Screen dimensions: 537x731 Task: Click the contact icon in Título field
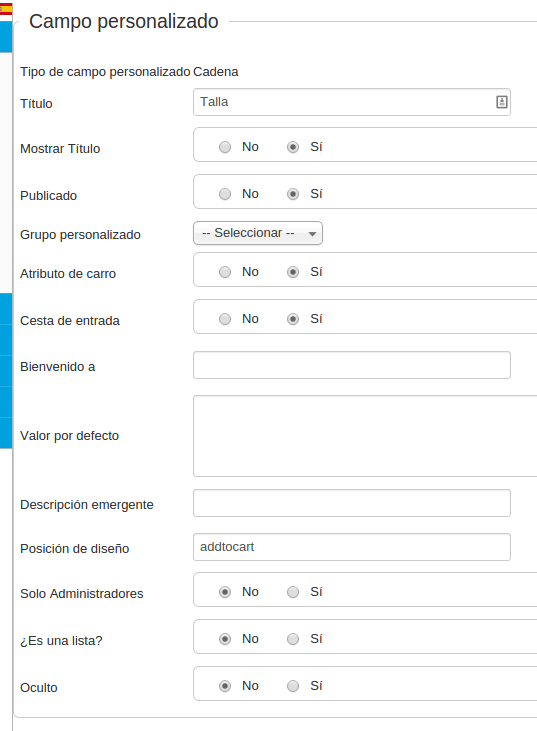(x=502, y=102)
